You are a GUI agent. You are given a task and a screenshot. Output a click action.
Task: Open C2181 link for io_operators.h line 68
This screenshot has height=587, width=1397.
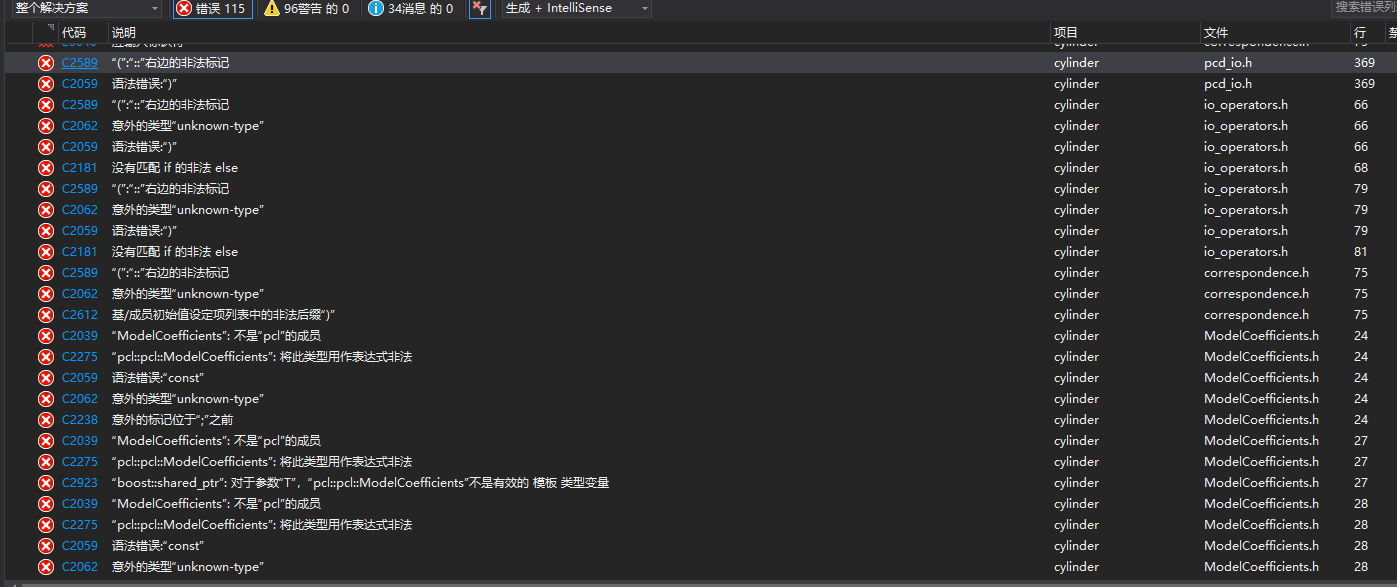tap(80, 168)
